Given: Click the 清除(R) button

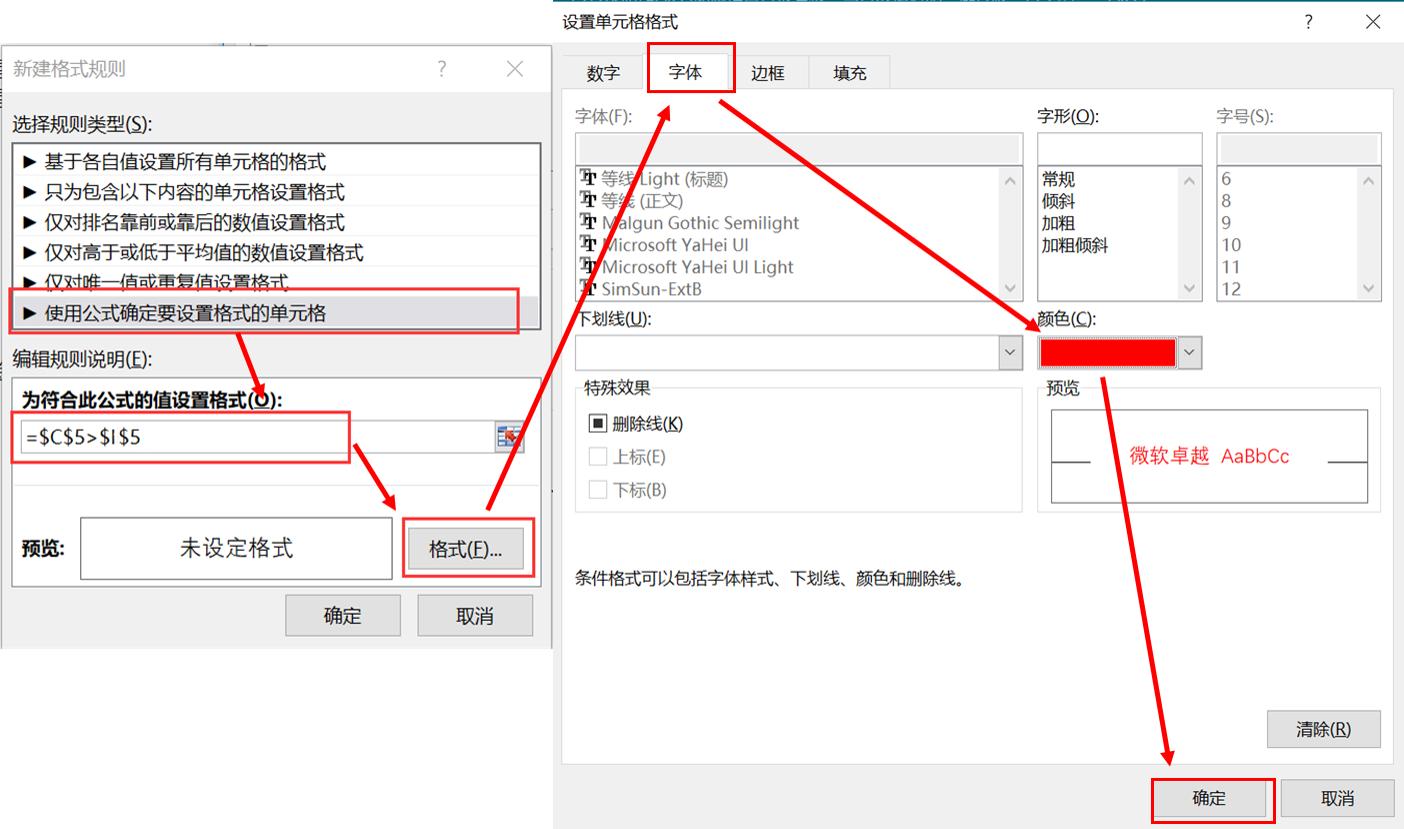Looking at the screenshot, I should pos(1323,729).
